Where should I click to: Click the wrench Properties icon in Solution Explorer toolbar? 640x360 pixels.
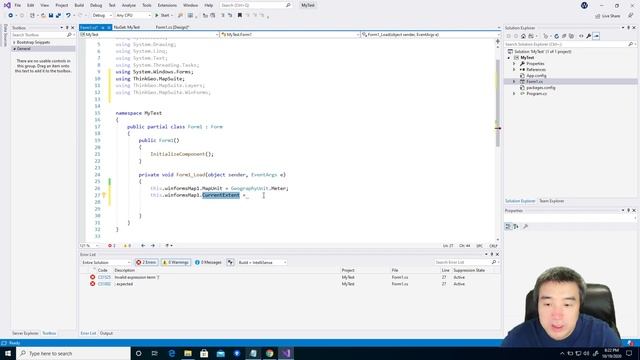(x=589, y=36)
